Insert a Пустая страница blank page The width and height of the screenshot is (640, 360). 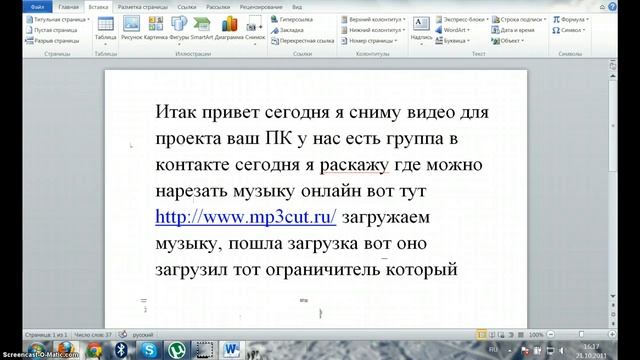[52, 30]
